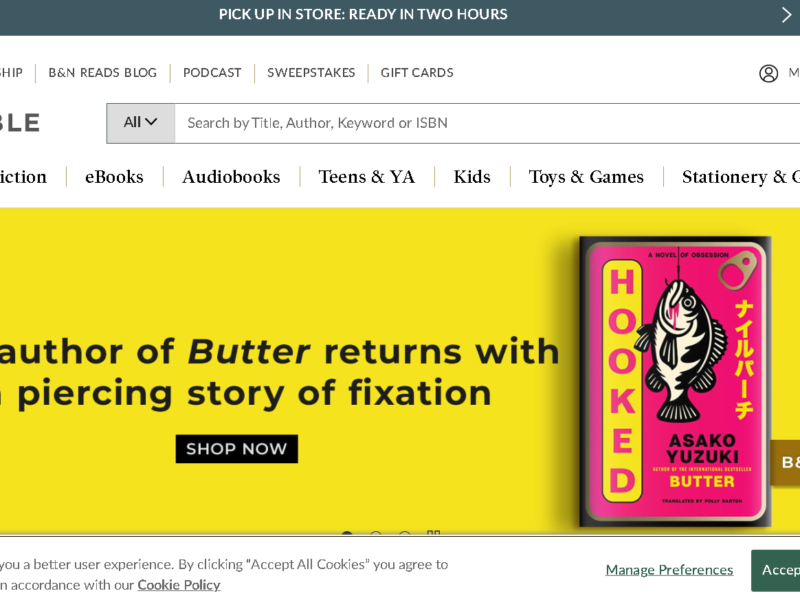This screenshot has width=800, height=600.
Task: Open the Toys & Games menu
Action: pyautogui.click(x=586, y=177)
